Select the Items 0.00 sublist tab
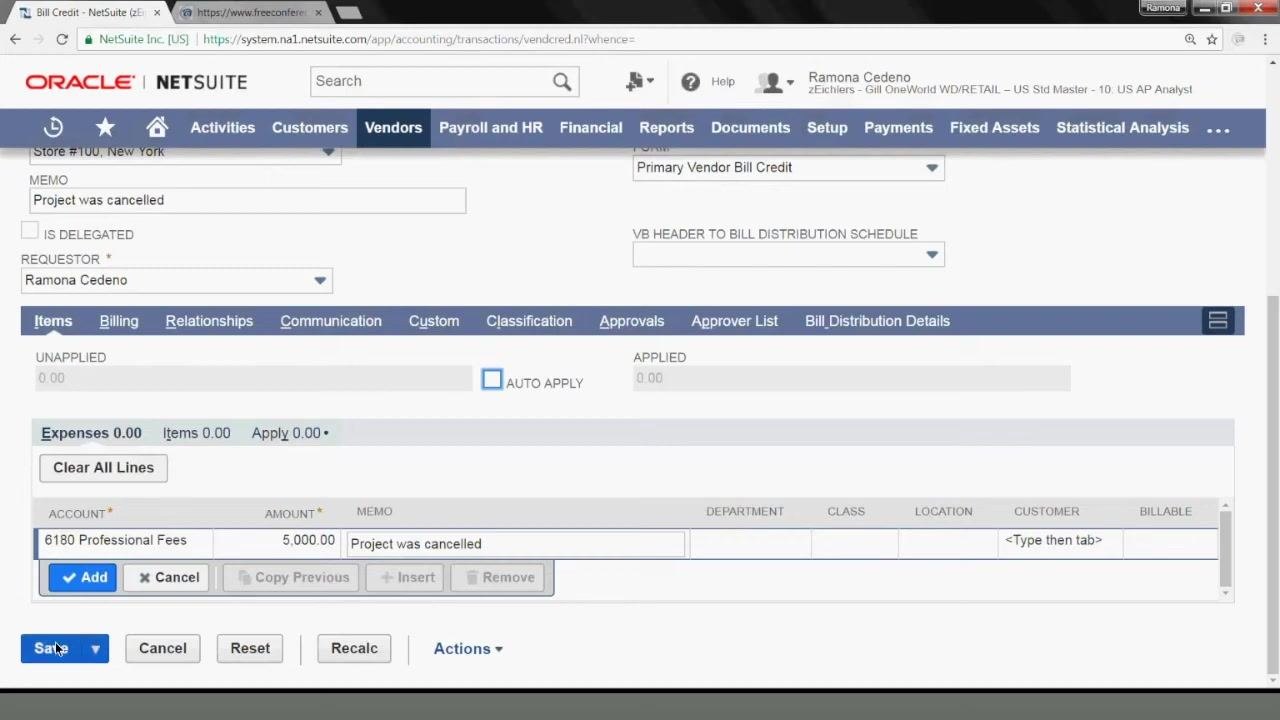This screenshot has width=1280, height=720. (196, 433)
